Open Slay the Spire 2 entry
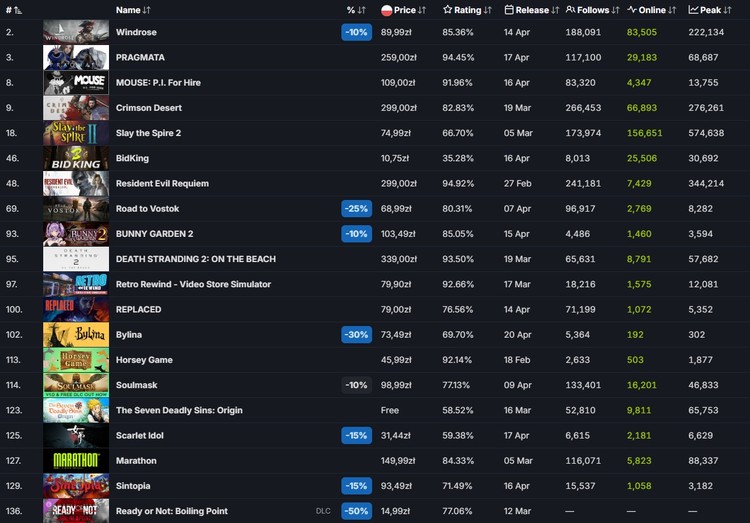Viewport: 750px width, 523px height. (148, 133)
